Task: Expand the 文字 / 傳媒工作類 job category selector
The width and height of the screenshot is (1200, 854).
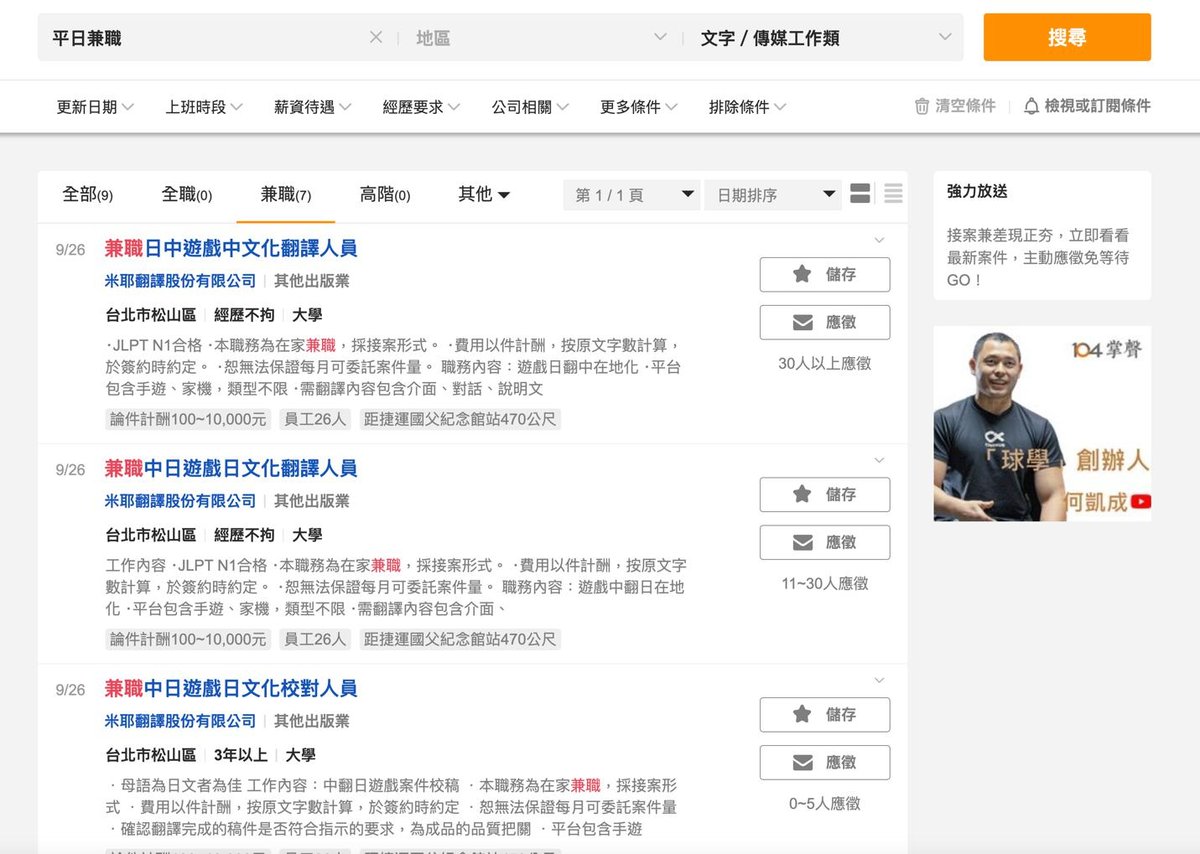Action: click(825, 38)
